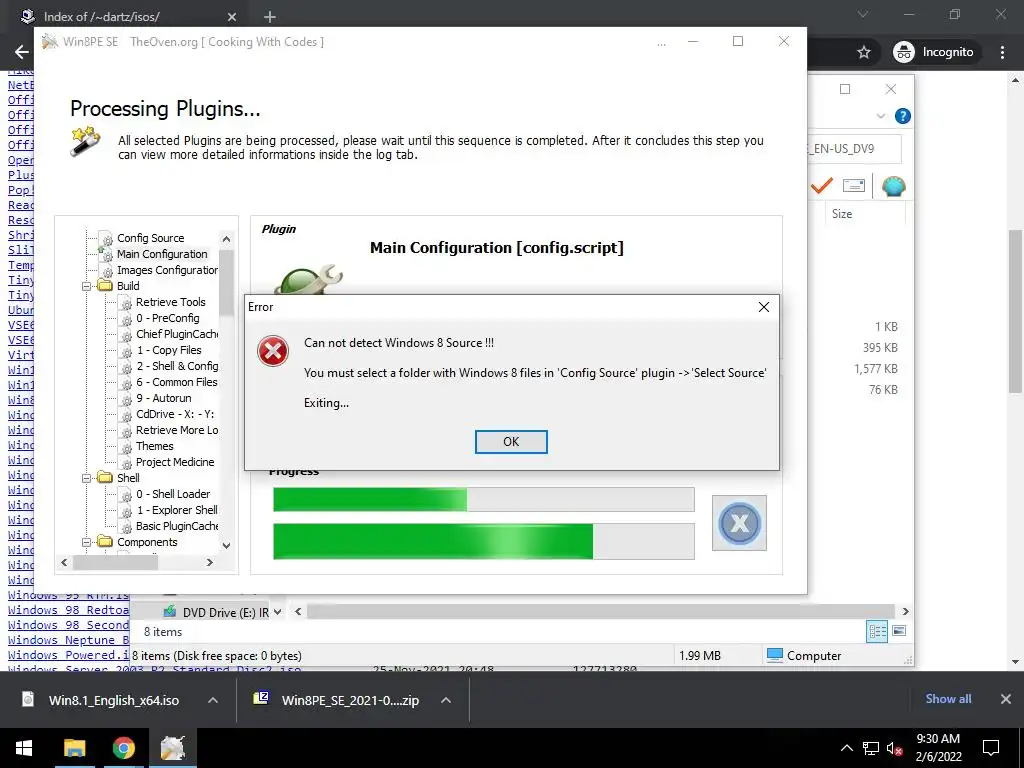Click the Config Source gear icon

coord(106,239)
